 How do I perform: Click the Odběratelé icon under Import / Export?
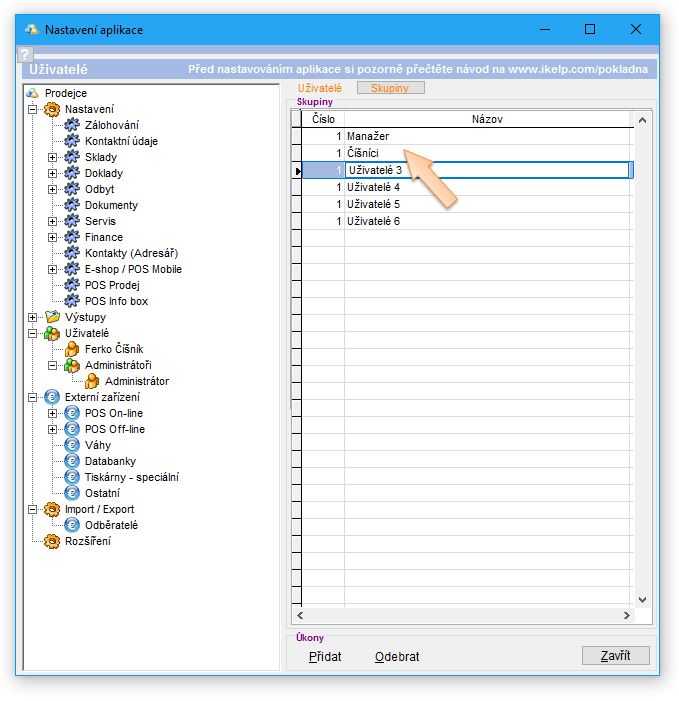click(x=71, y=525)
